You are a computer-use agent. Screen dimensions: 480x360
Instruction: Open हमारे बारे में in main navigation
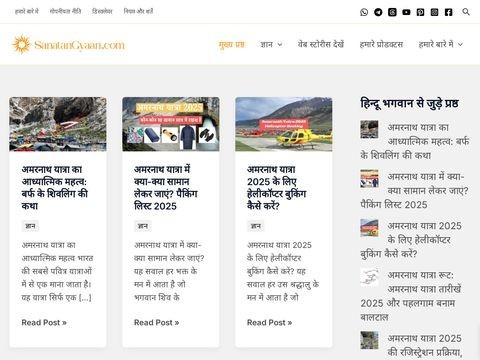tap(436, 44)
